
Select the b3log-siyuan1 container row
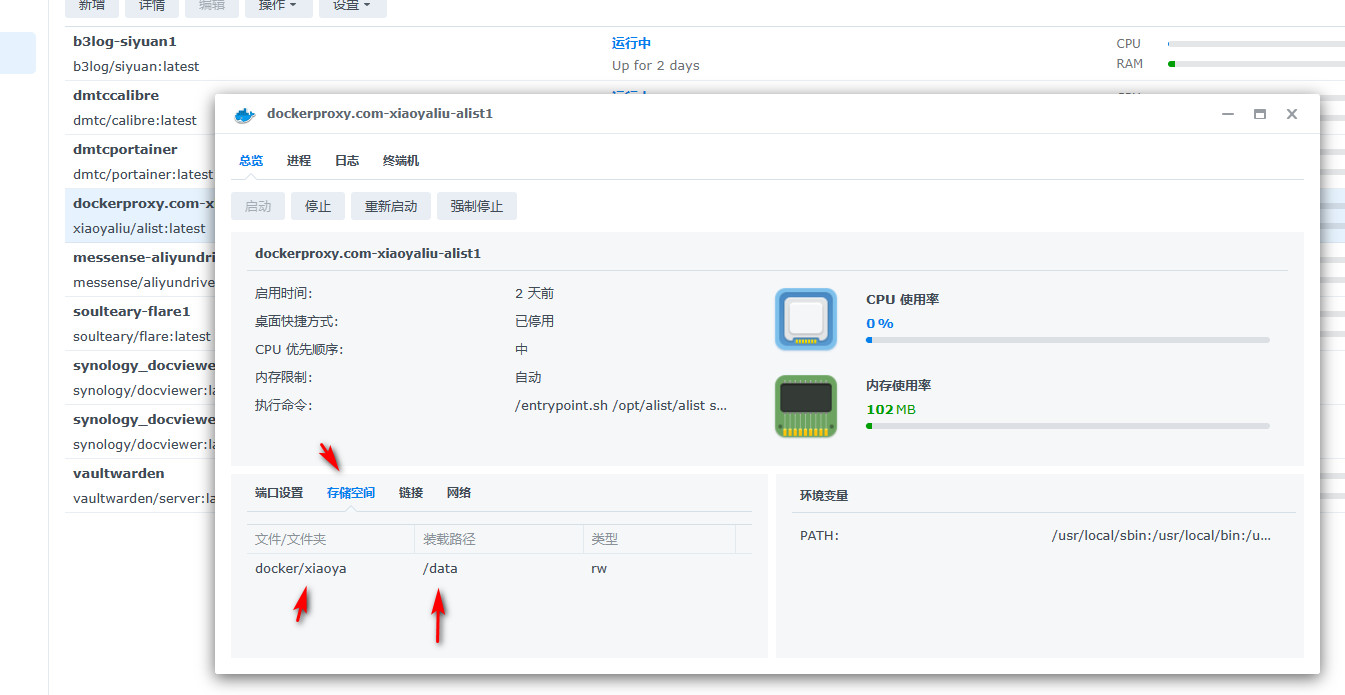(x=705, y=54)
